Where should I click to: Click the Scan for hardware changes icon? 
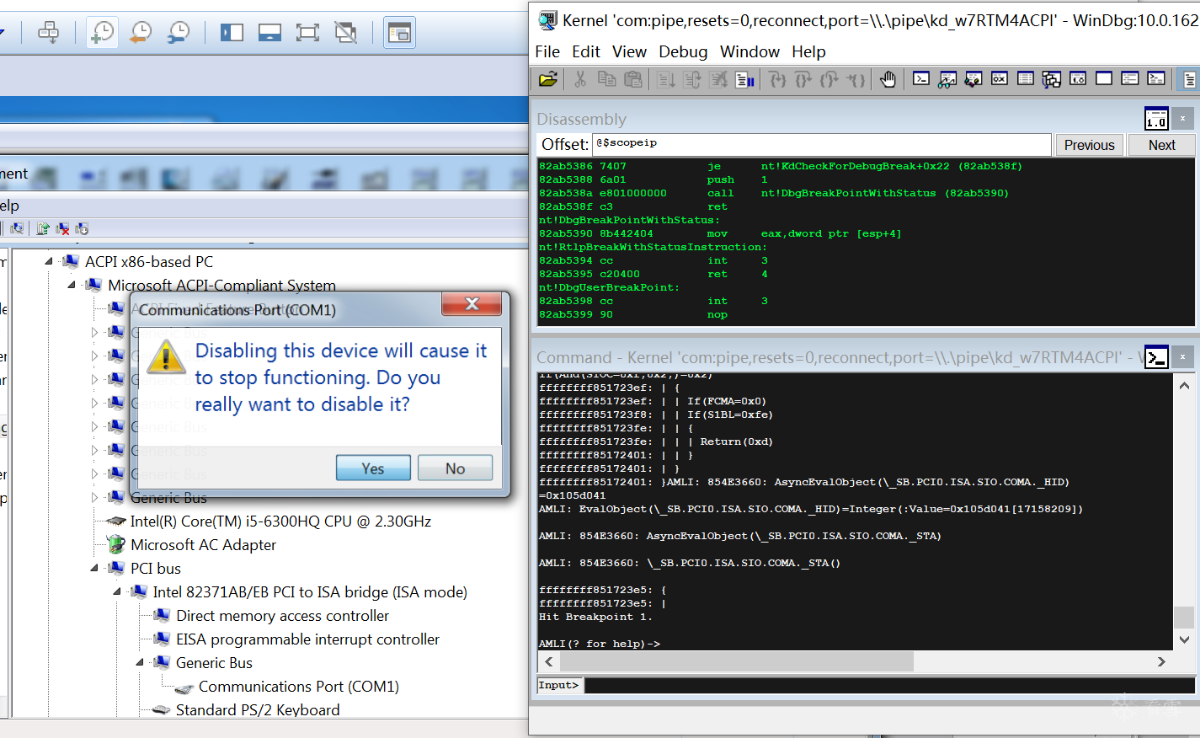[x=17, y=228]
